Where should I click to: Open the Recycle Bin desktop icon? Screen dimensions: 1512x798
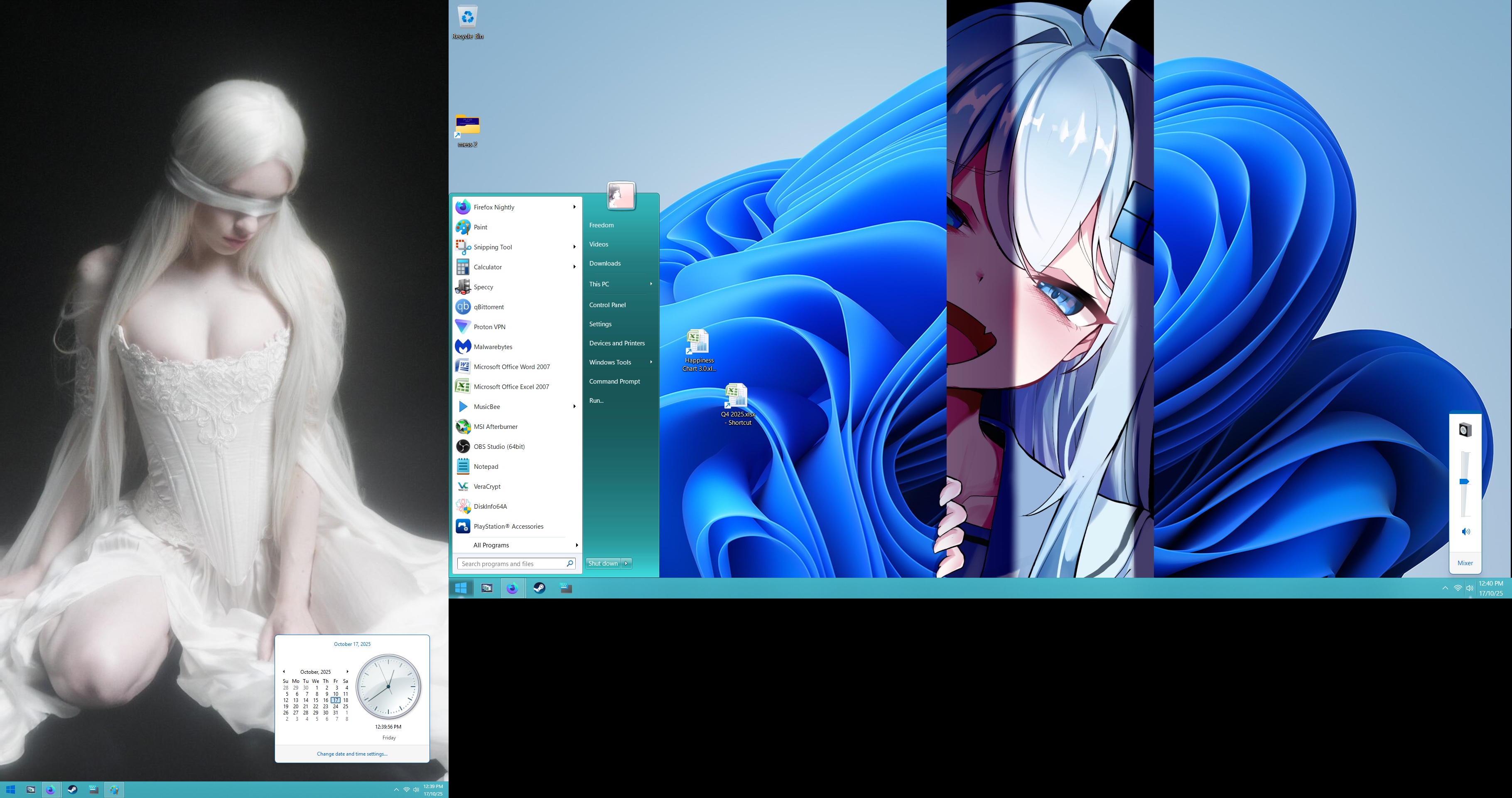click(x=467, y=17)
